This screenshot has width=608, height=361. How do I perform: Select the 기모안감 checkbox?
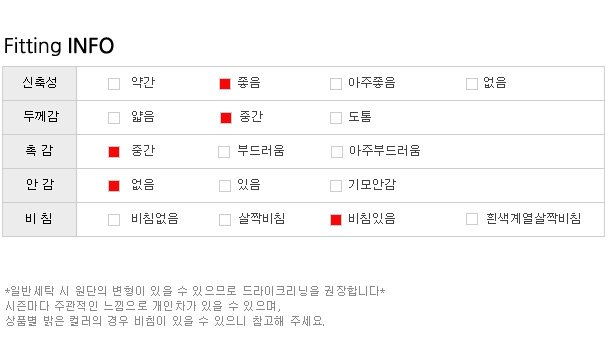coord(336,186)
